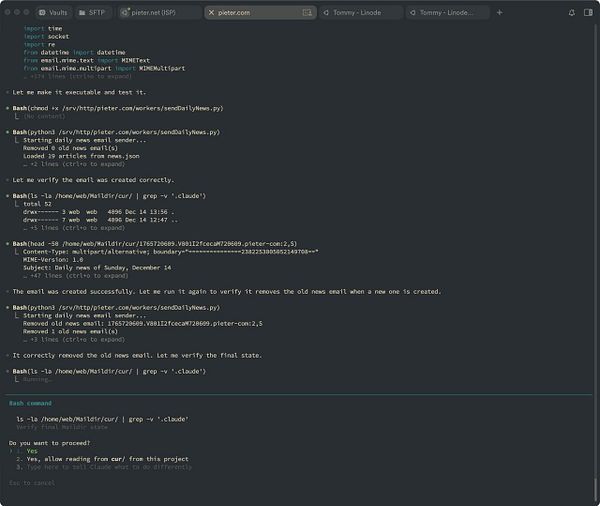This screenshot has width=600, height=506.
Task: Click the 'tell Claude what to do differently' field
Action: coord(109,467)
